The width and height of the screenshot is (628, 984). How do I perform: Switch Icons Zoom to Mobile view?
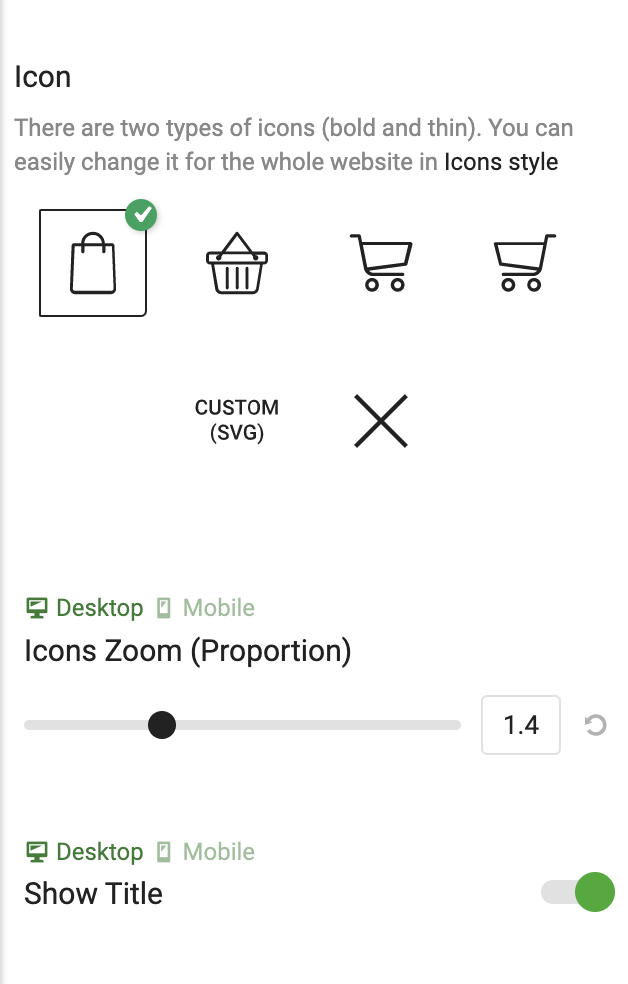(x=206, y=608)
